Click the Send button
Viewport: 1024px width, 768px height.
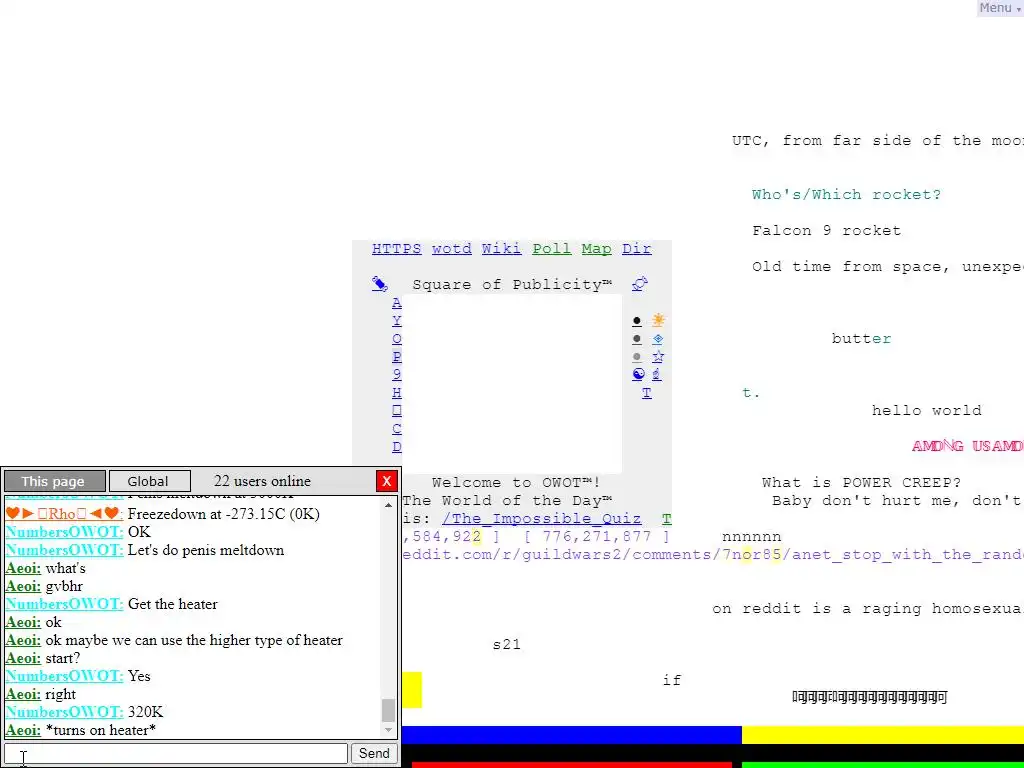click(x=374, y=753)
